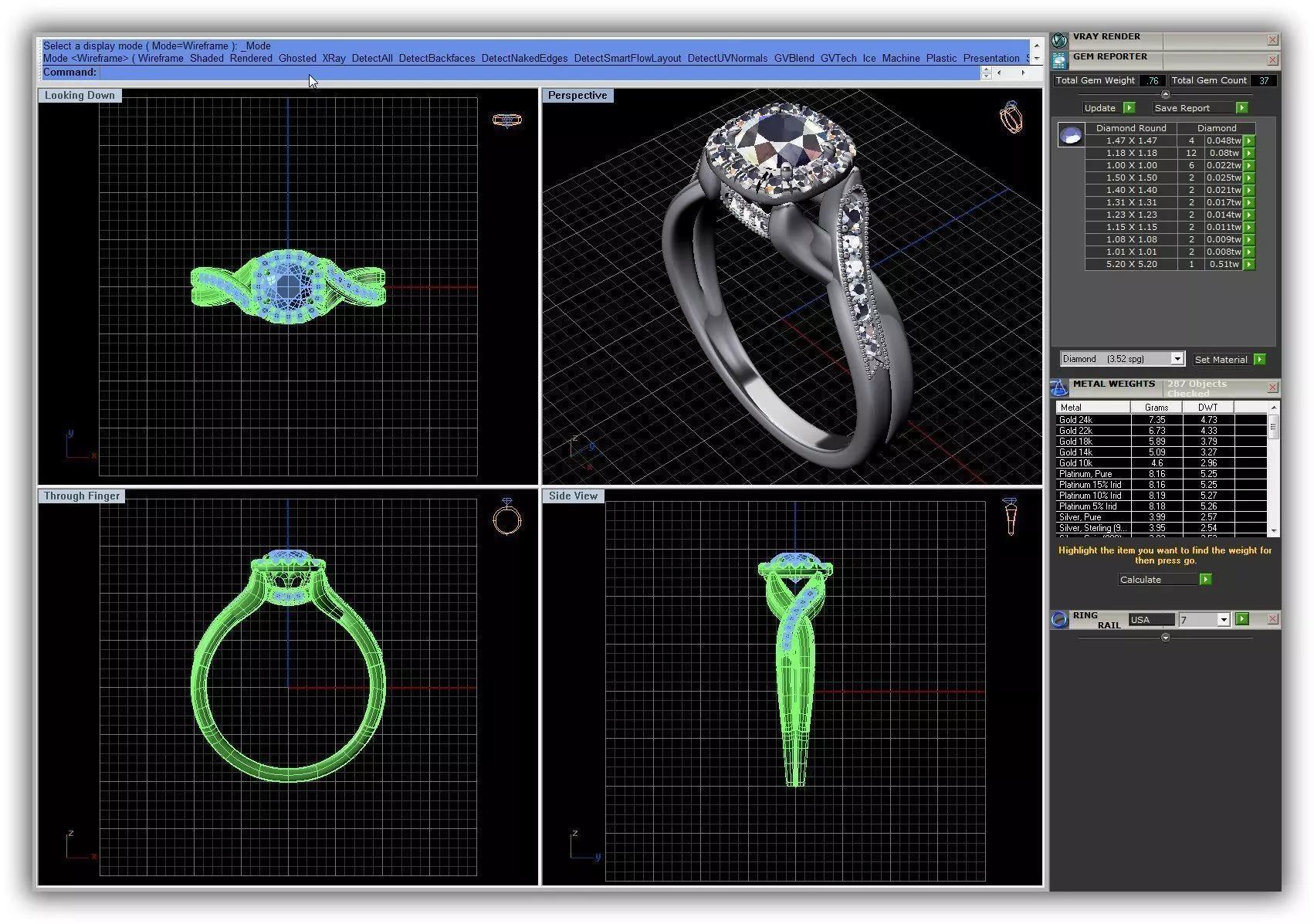
Task: Open the Diamond (3.52 spg) material dropdown
Action: [x=1177, y=359]
